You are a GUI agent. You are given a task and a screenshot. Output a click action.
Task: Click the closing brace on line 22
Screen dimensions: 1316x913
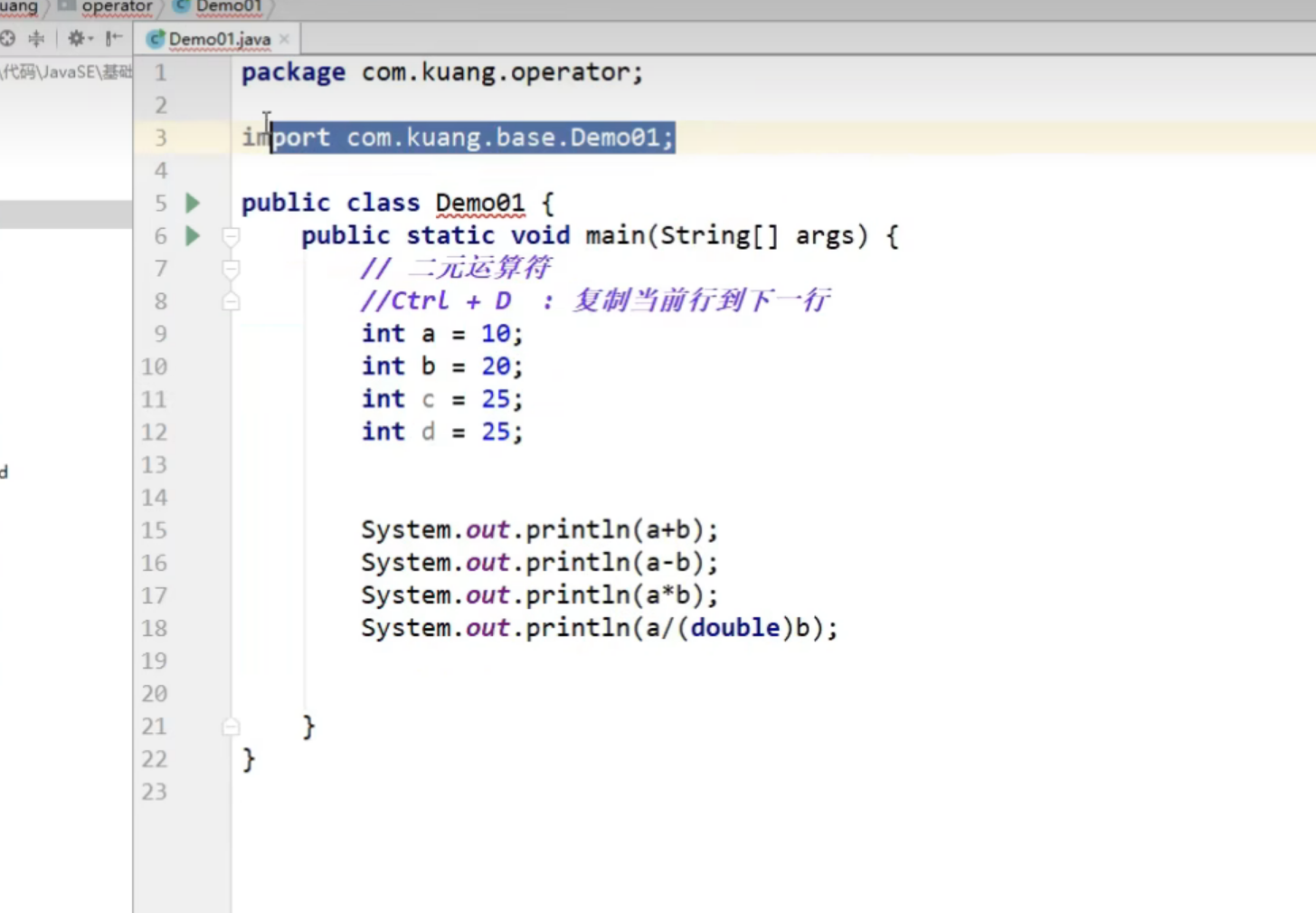(x=249, y=759)
